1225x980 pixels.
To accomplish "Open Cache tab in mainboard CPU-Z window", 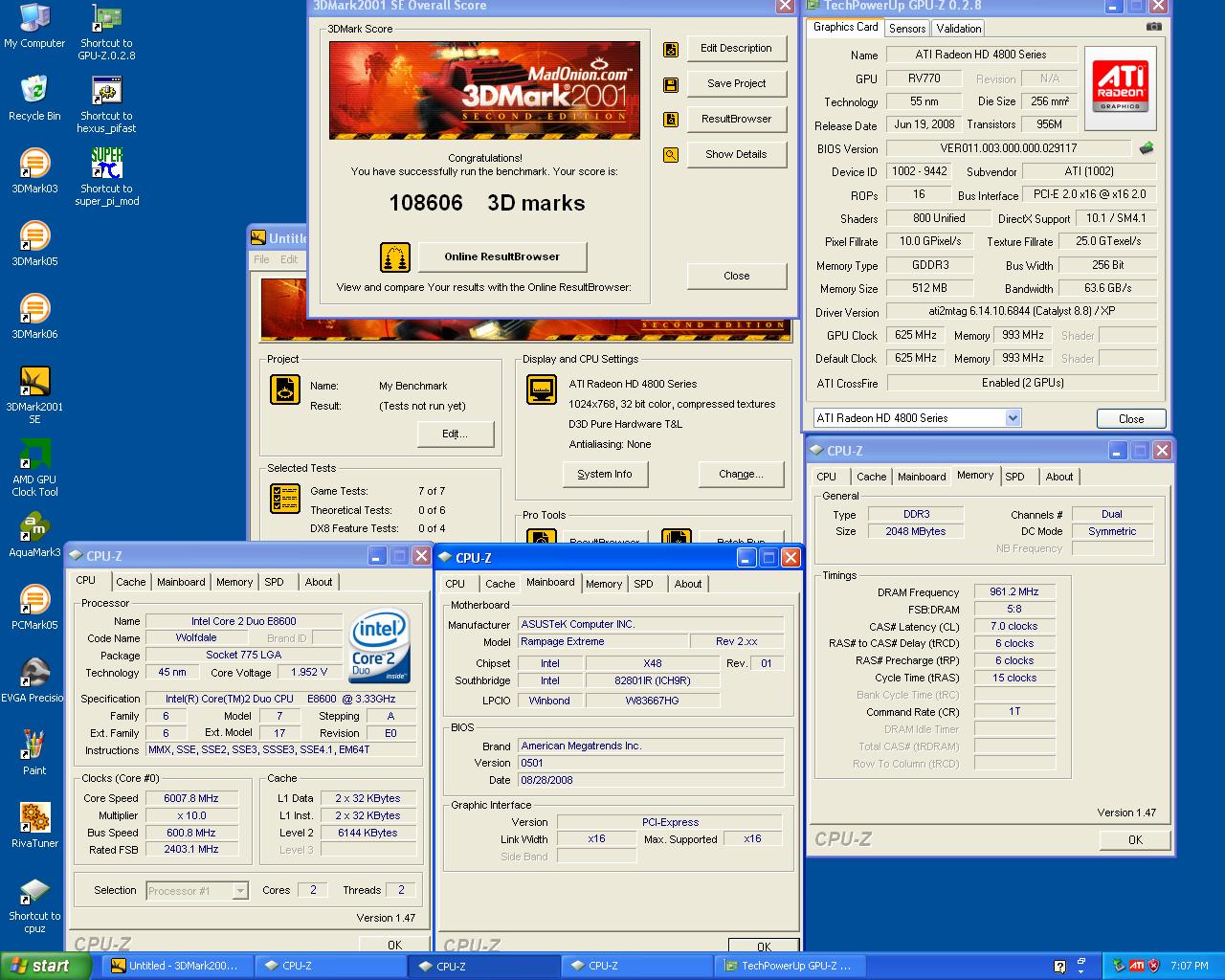I will click(500, 584).
